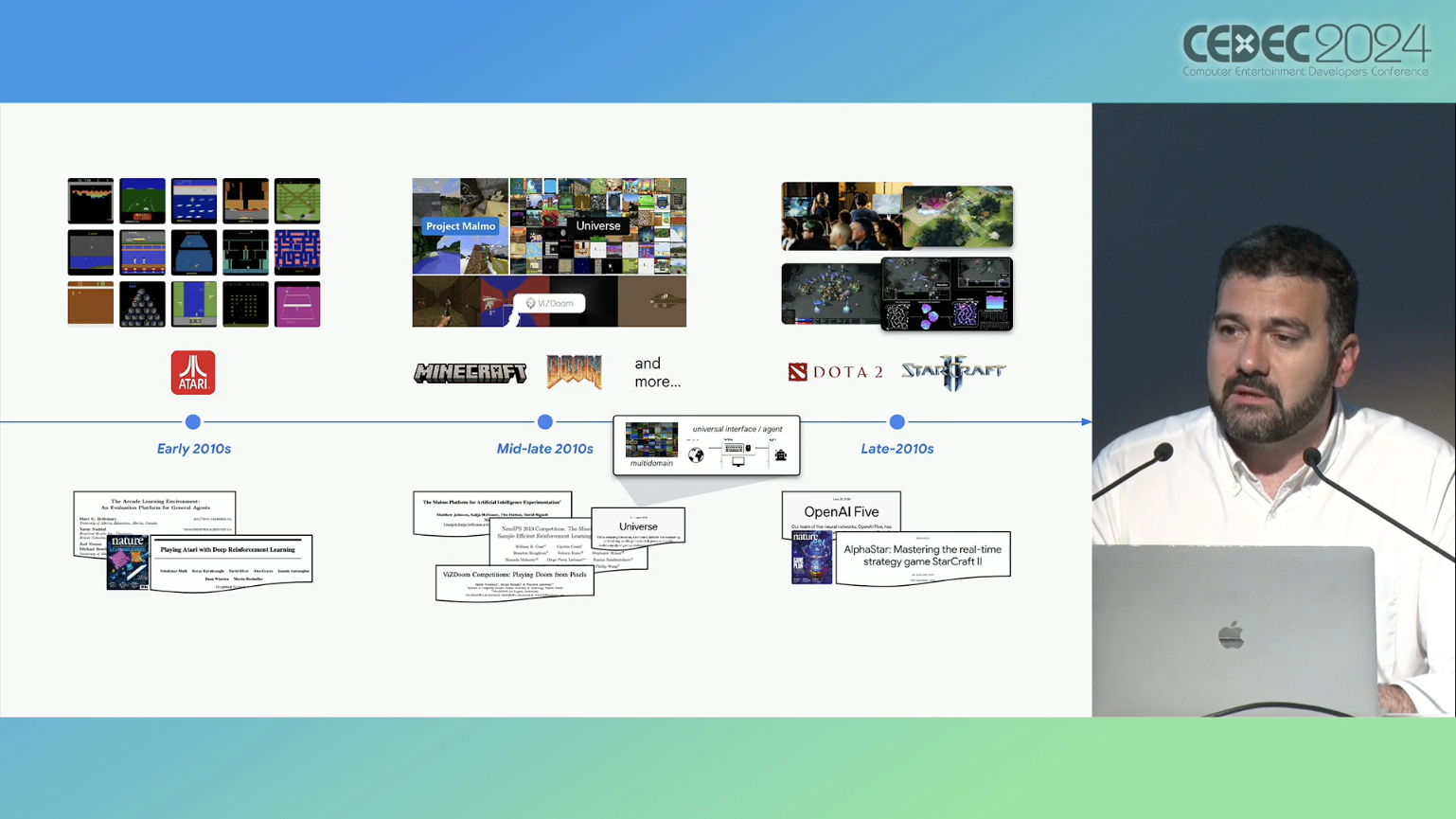The width and height of the screenshot is (1456, 819).
Task: Open the StarCraft battle screenshot with blue units
Action: coord(830,294)
